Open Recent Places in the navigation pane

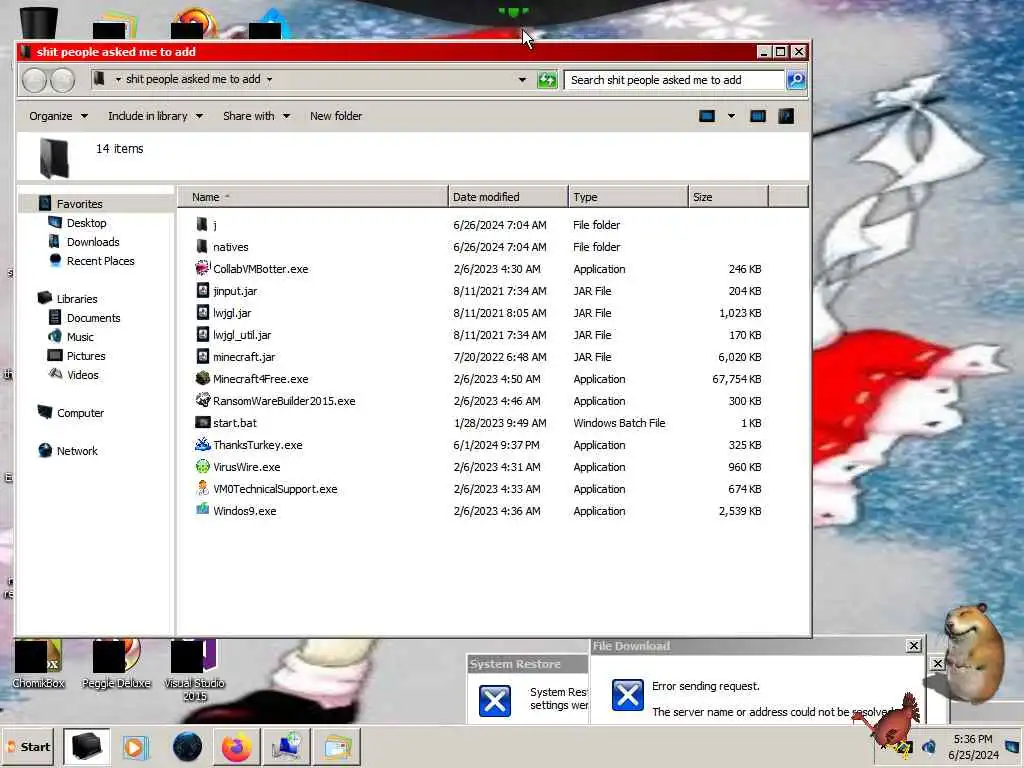(x=101, y=261)
